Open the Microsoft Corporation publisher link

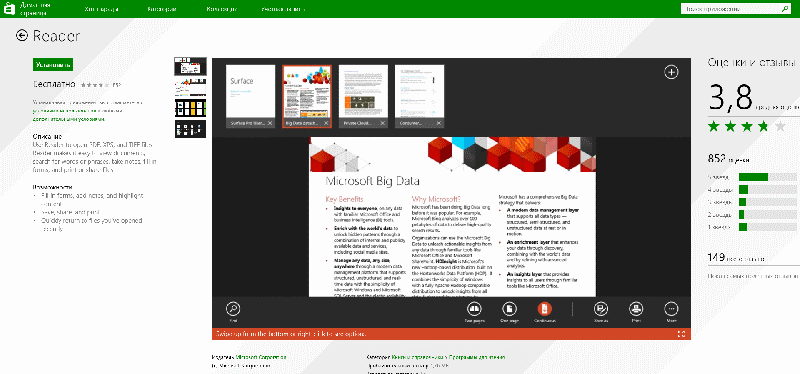tap(261, 358)
